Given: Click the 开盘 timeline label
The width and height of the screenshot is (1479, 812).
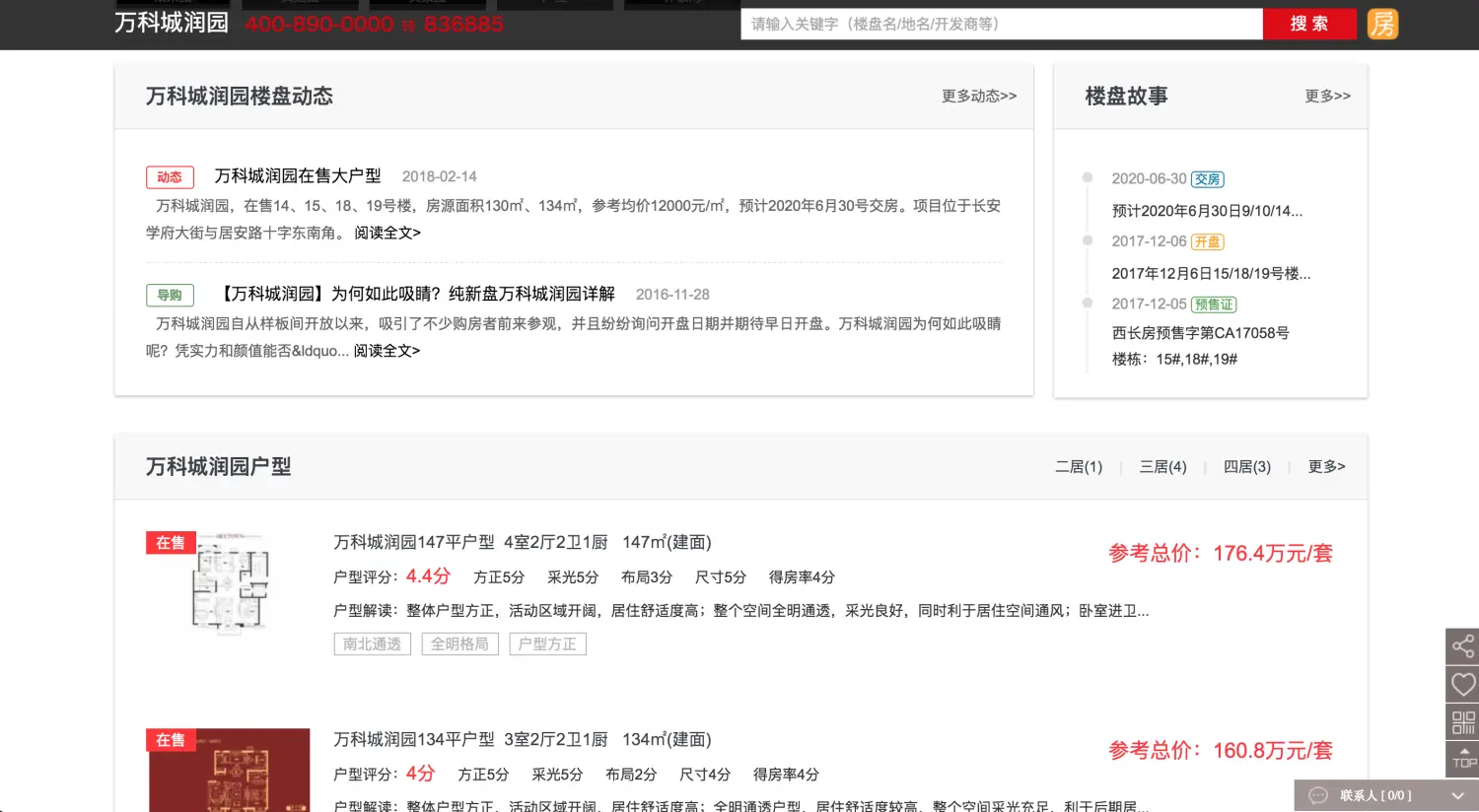Looking at the screenshot, I should pyautogui.click(x=1208, y=241).
